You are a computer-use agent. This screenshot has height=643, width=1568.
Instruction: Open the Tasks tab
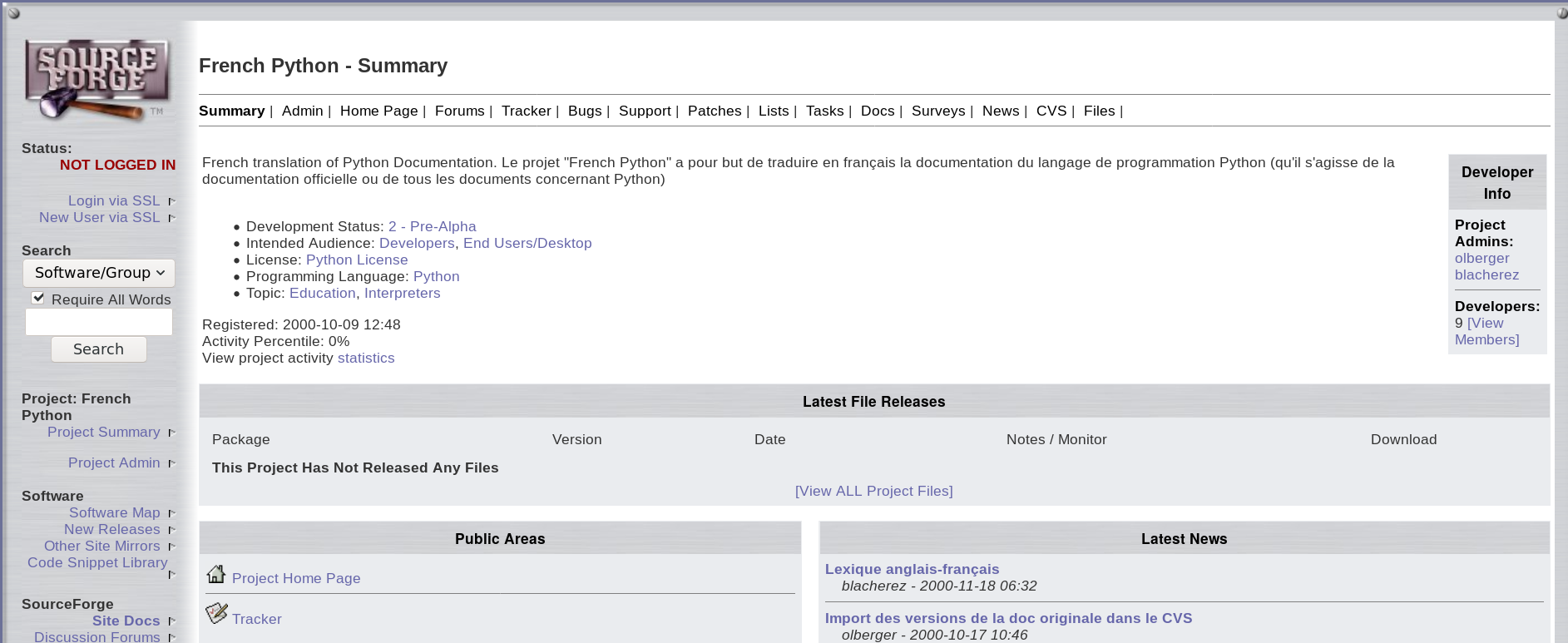click(824, 111)
